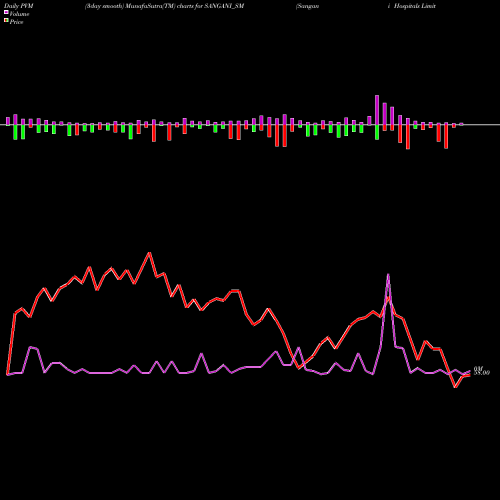Click the 'Daily PVM' title text
This screenshot has height=500, width=500.
[18, 6]
